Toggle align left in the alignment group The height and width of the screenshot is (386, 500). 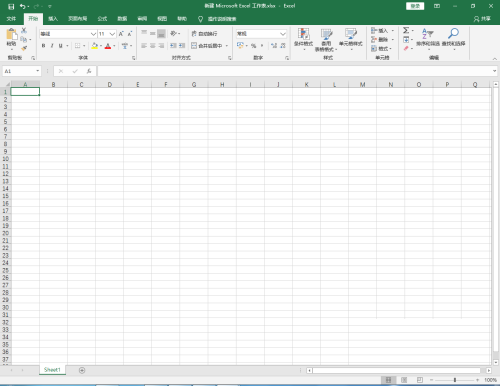(144, 46)
